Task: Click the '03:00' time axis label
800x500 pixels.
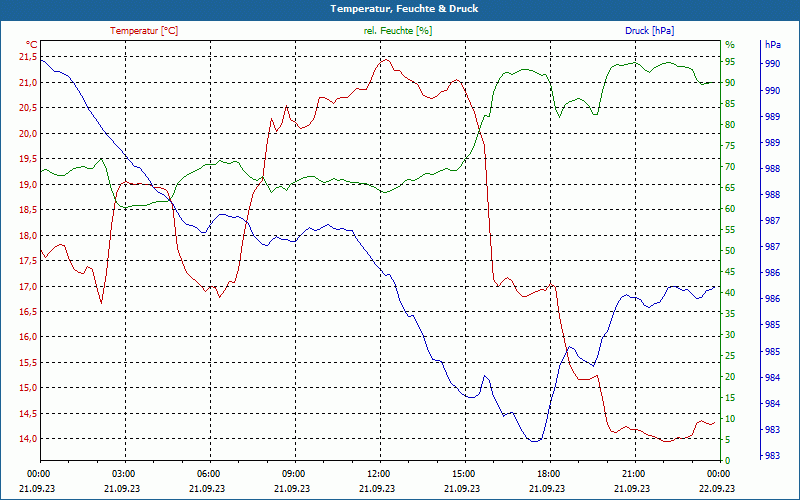Action: tap(125, 473)
